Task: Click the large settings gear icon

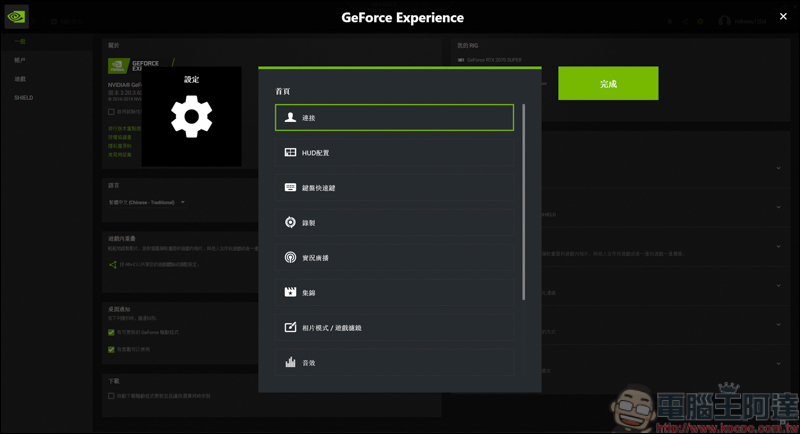Action: 191,118
